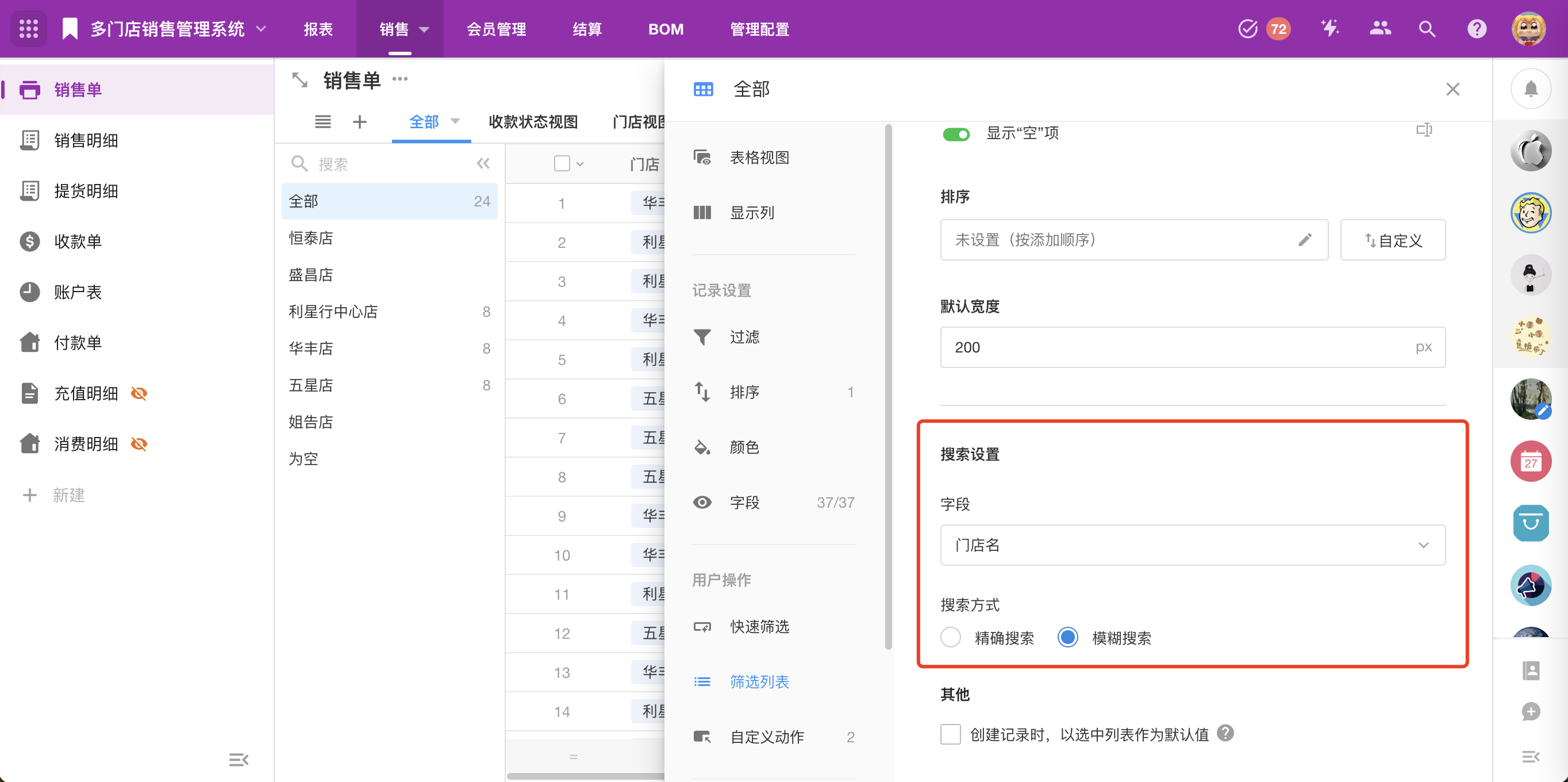The image size is (1568, 782).
Task: Open 字段 visibility setting showing 37/37
Action: click(x=774, y=503)
